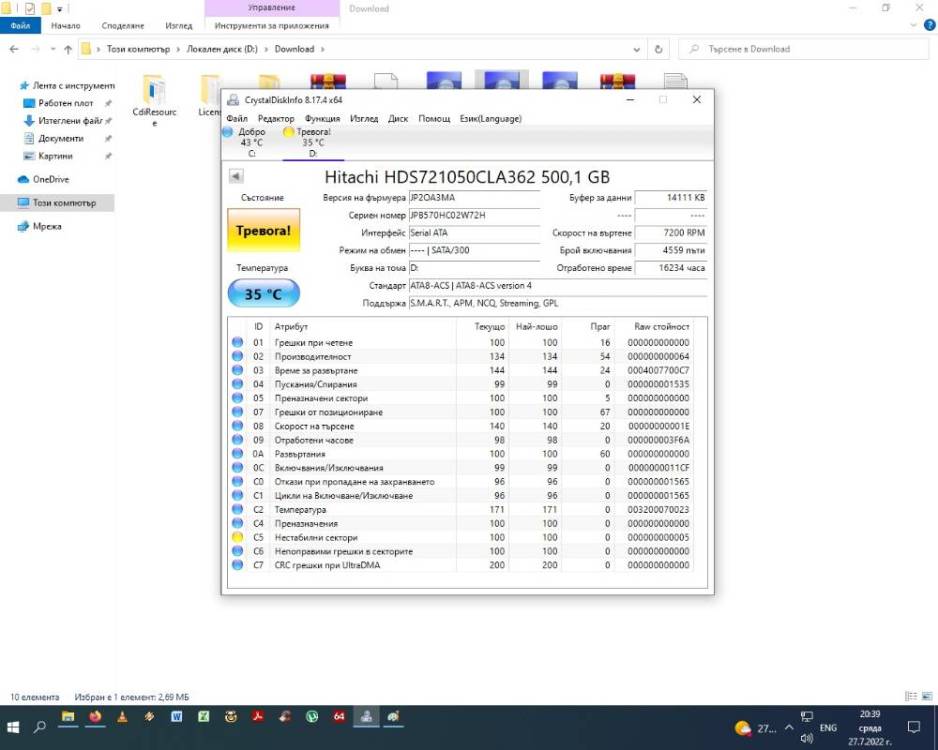Open the Функция menu
The image size is (938, 750).
[x=322, y=118]
